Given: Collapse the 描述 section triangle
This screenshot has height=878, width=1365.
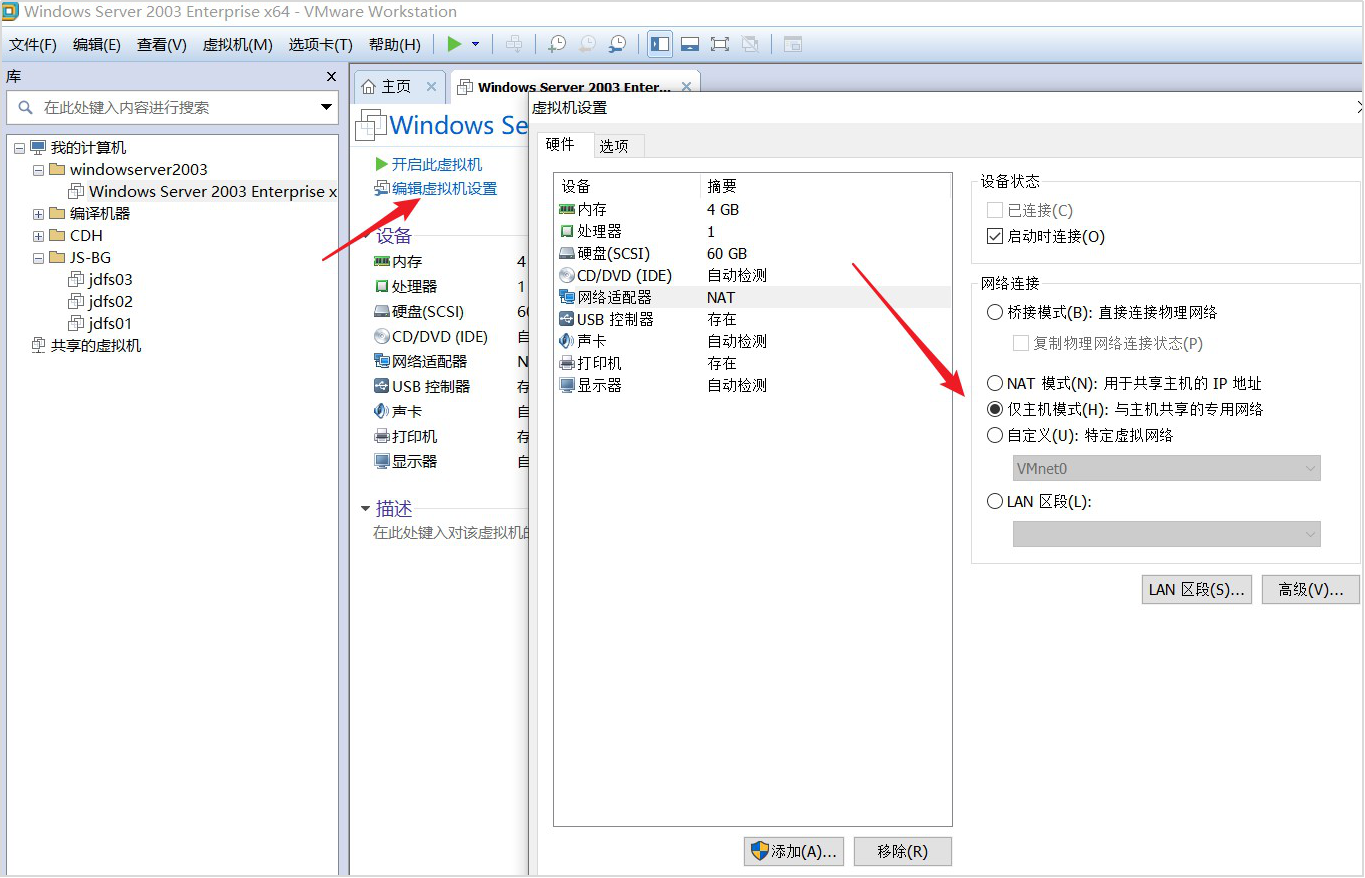Looking at the screenshot, I should pos(365,509).
